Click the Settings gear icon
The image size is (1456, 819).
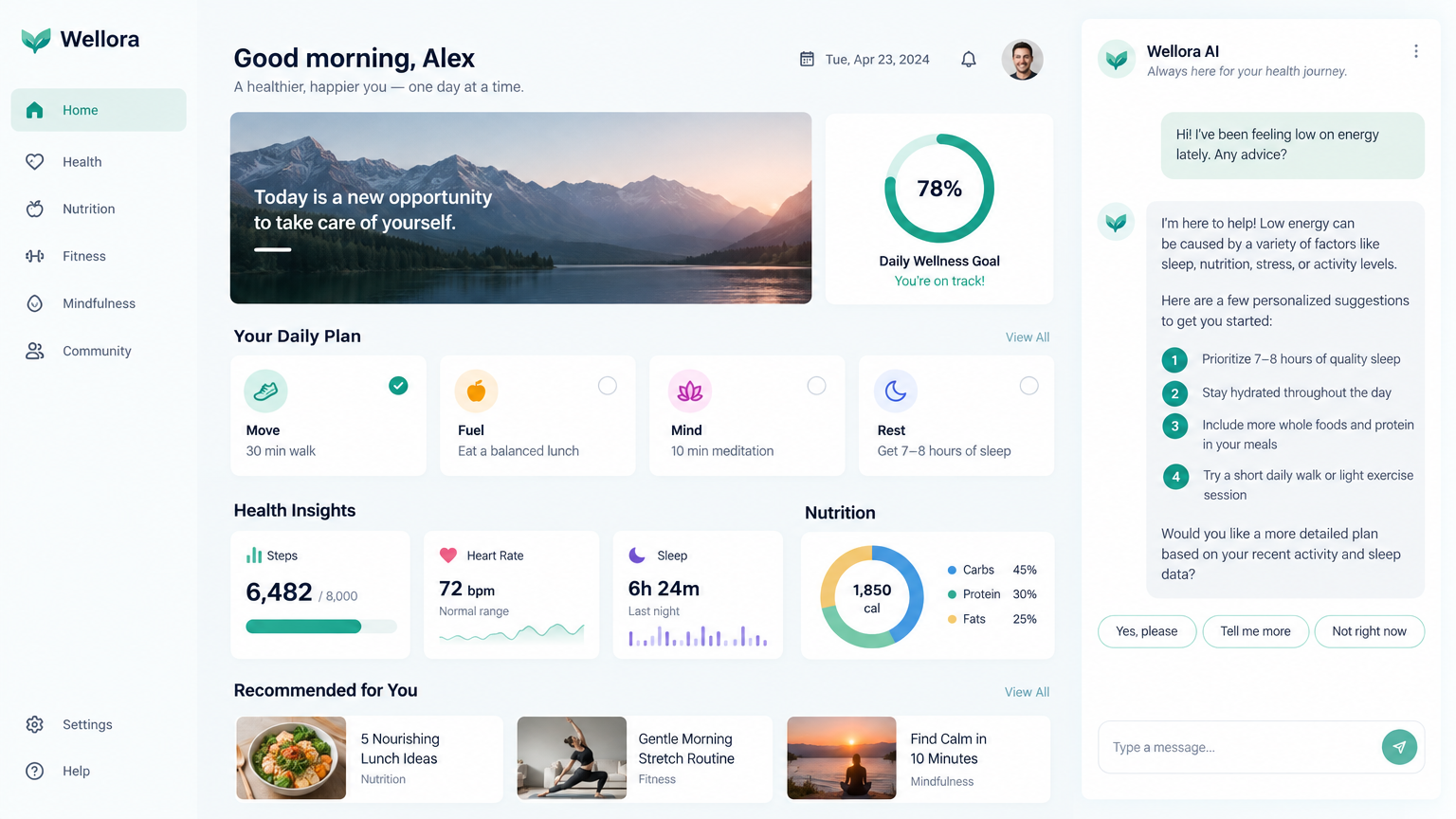coord(35,724)
